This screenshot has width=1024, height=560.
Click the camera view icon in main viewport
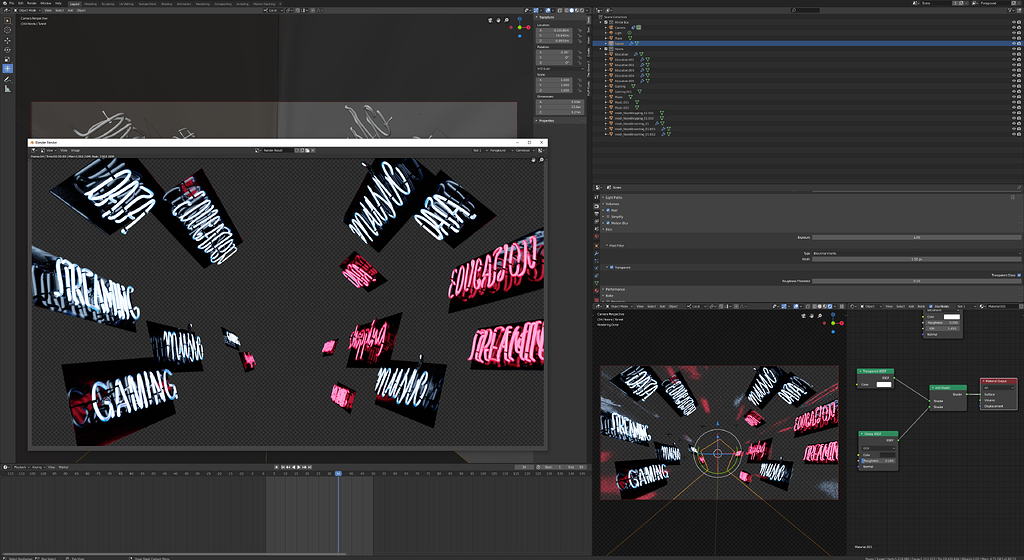490,20
